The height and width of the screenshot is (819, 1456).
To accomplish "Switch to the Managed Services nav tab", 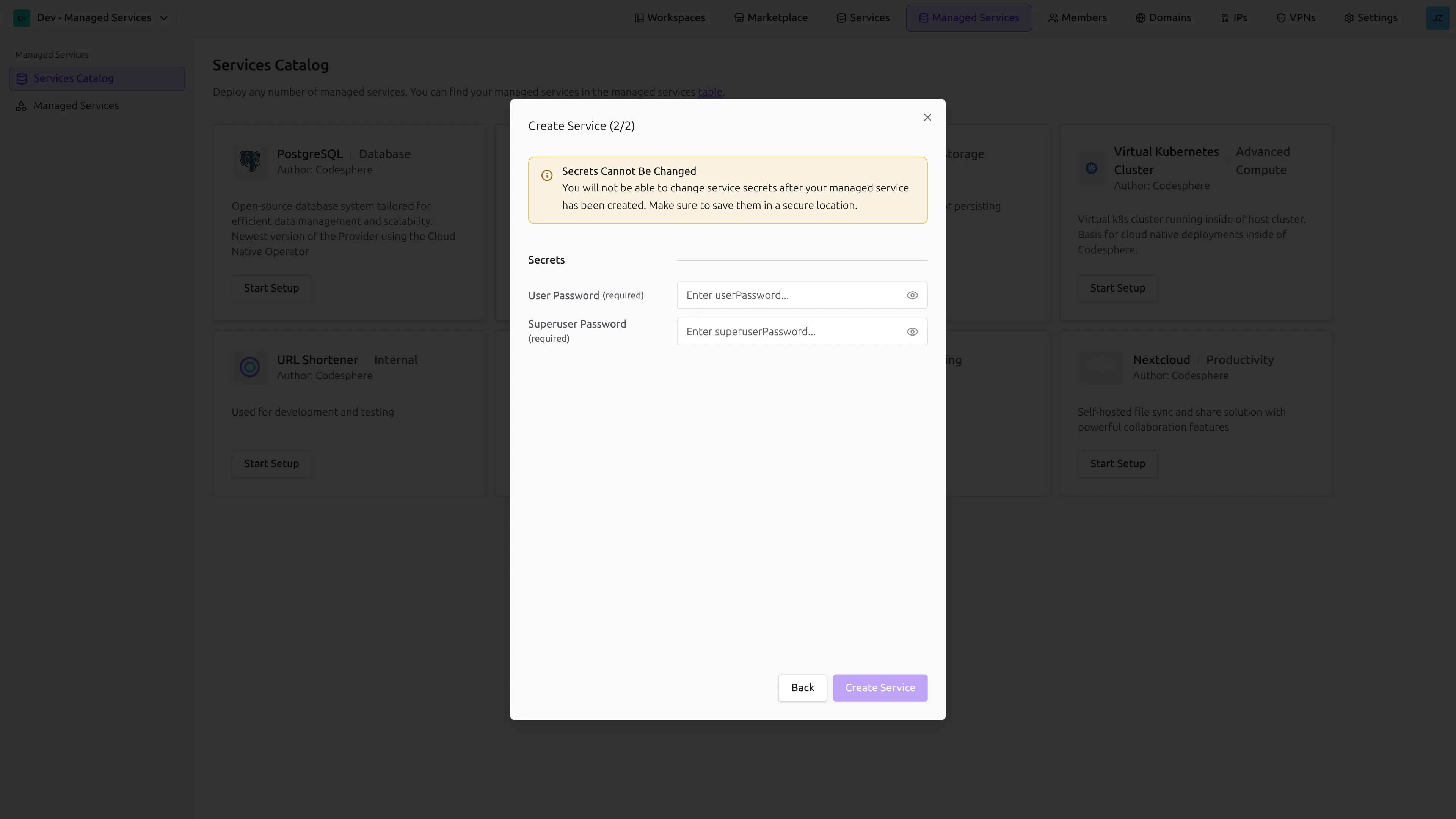I will (x=968, y=17).
